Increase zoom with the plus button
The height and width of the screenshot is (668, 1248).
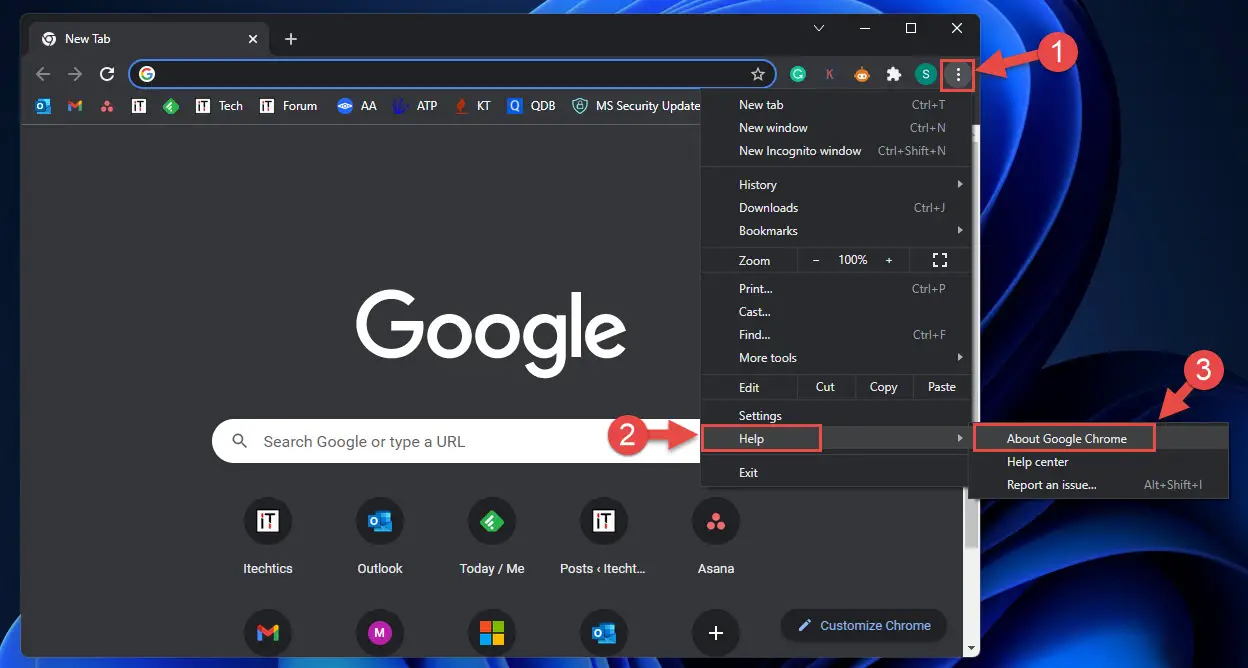coord(889,260)
